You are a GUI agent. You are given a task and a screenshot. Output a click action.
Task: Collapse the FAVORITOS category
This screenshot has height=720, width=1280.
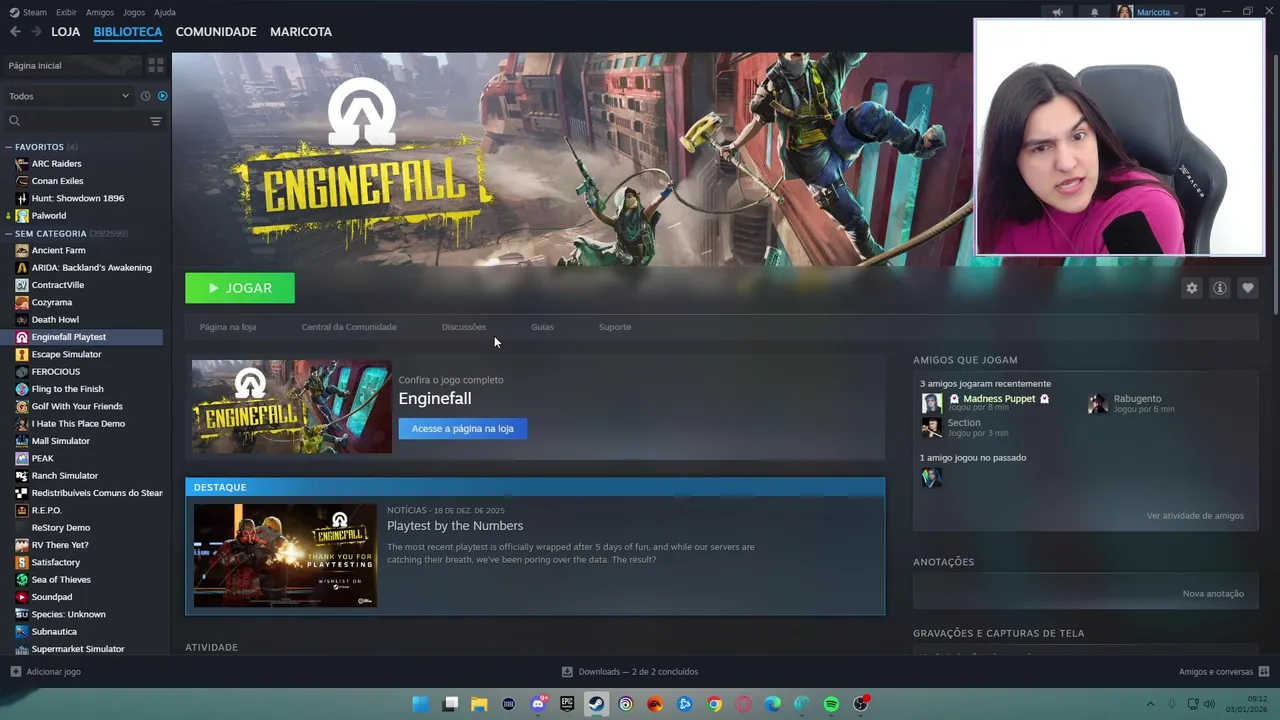tap(9, 147)
